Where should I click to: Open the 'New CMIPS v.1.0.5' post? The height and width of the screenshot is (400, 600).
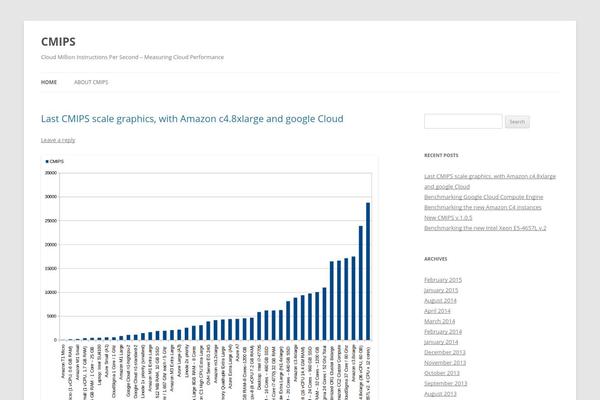[448, 218]
